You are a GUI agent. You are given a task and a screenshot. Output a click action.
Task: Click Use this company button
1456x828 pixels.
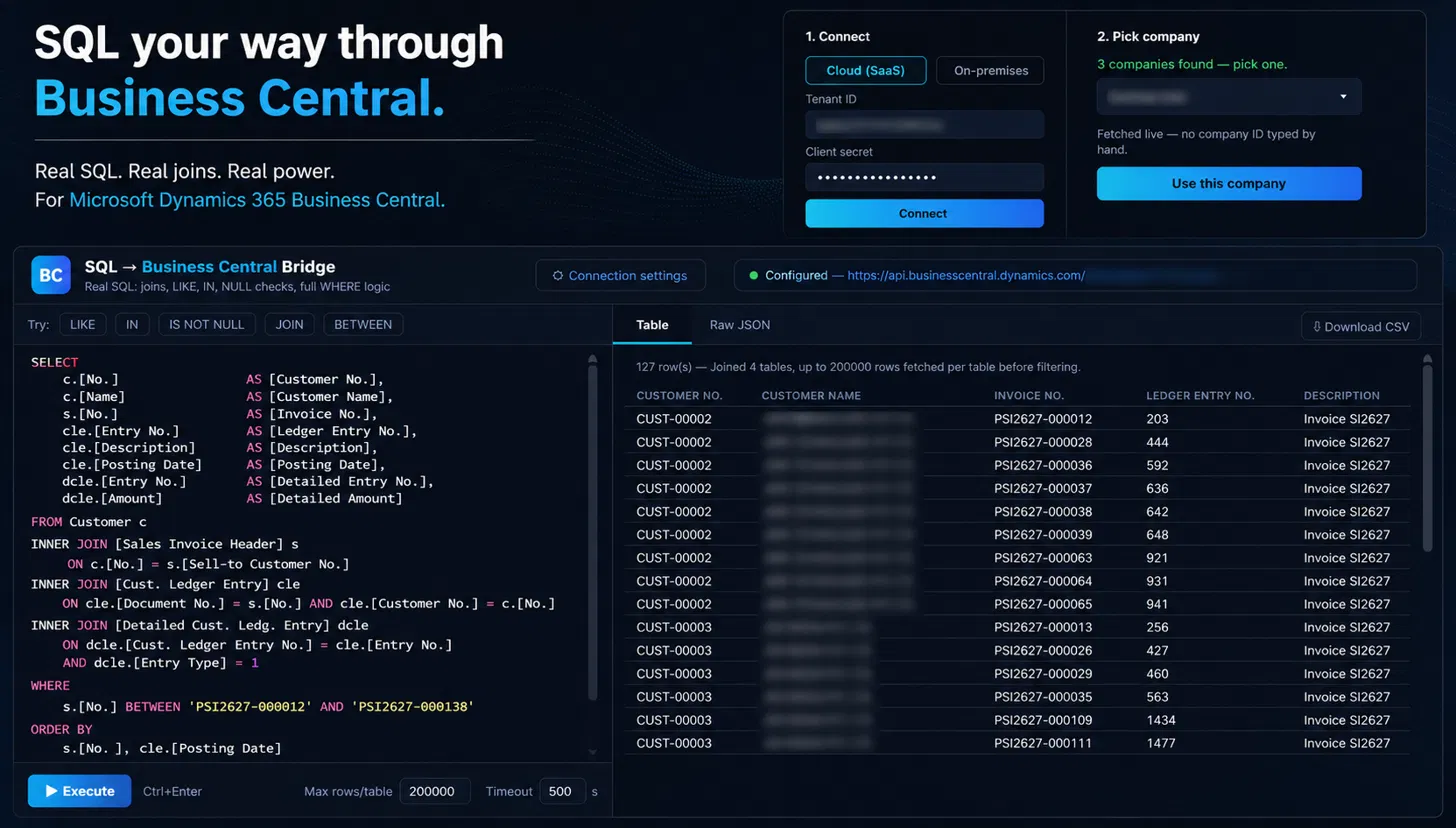[x=1229, y=183]
